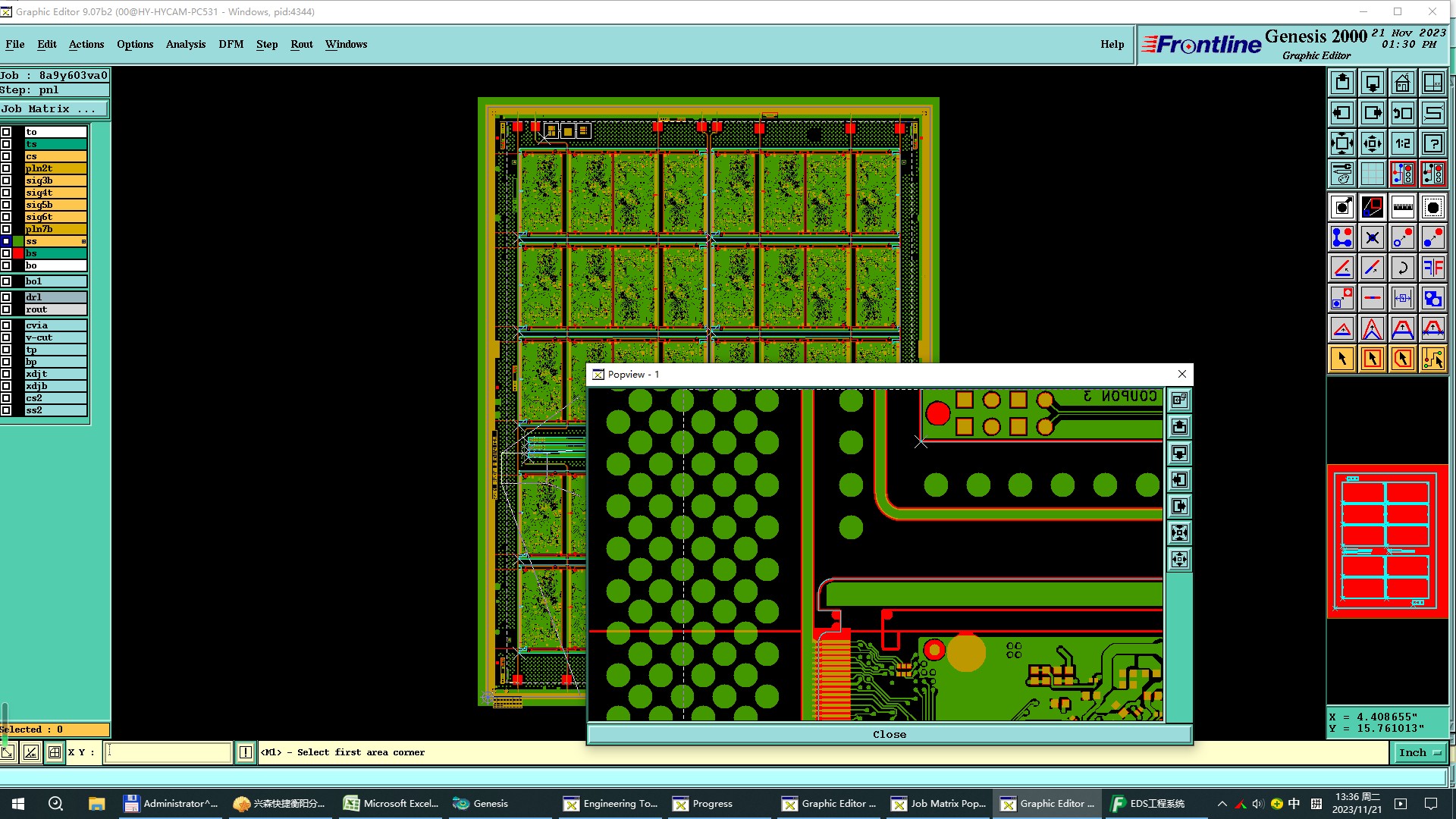
Task: Select the rotate feature tool
Action: [x=1403, y=268]
